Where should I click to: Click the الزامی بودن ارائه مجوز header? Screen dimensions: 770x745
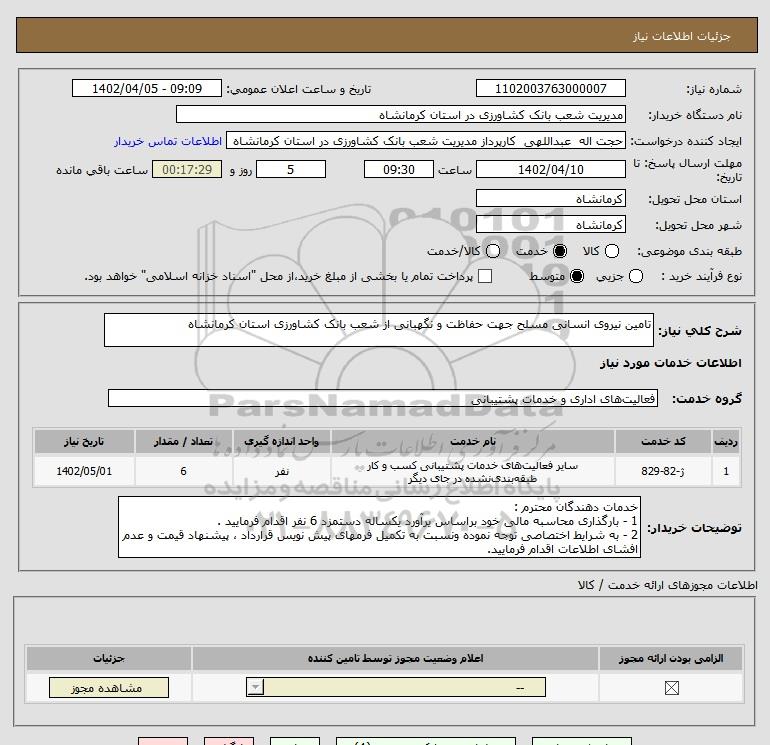click(x=671, y=658)
